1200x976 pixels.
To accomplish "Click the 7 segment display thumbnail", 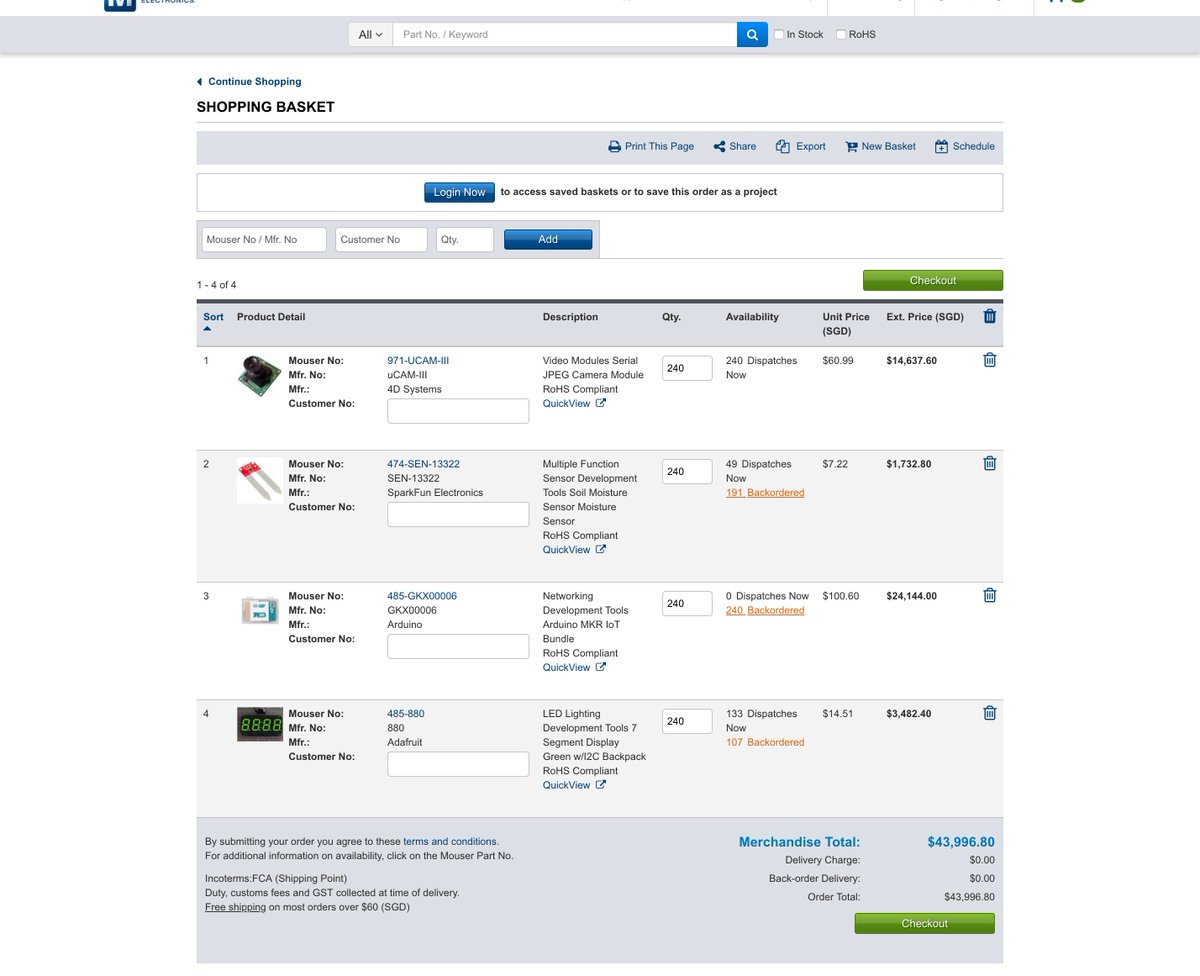I will pyautogui.click(x=260, y=725).
